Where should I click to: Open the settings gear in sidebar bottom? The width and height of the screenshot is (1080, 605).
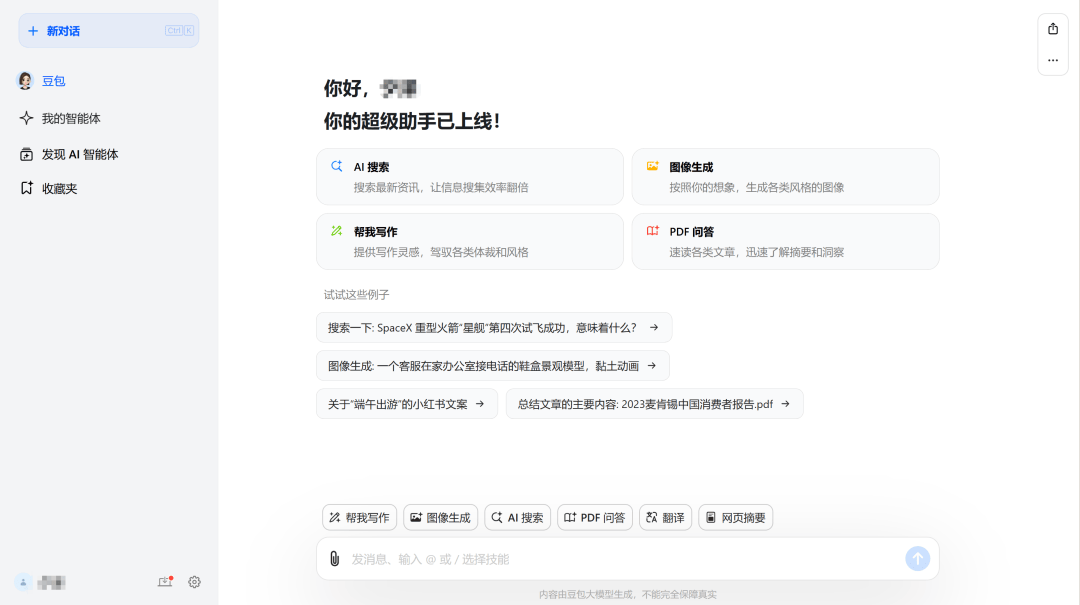tap(194, 581)
